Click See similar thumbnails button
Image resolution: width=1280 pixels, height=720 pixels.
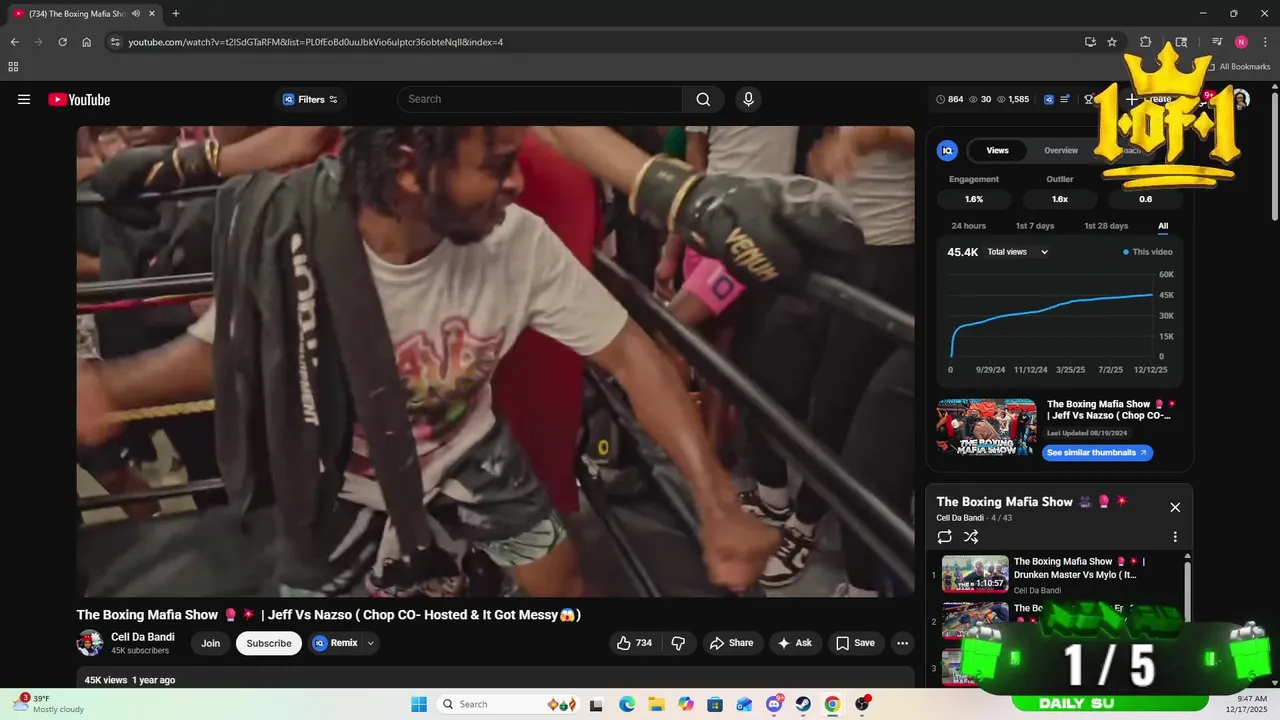[x=1097, y=453]
